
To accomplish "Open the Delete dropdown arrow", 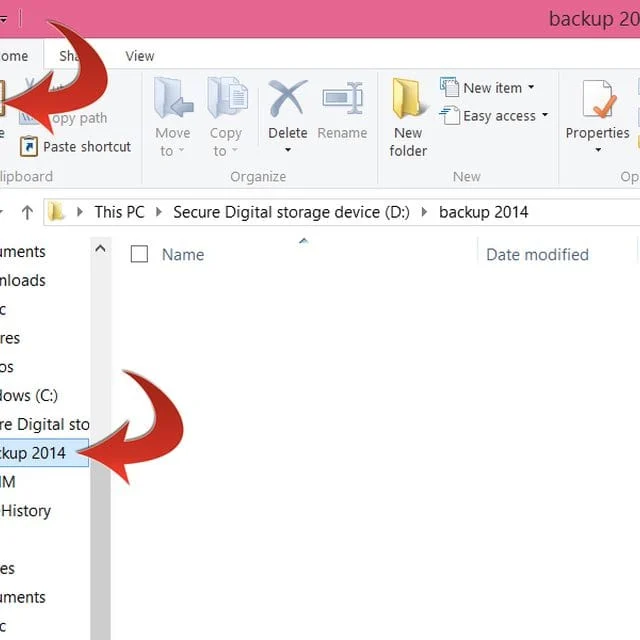I will click(288, 150).
